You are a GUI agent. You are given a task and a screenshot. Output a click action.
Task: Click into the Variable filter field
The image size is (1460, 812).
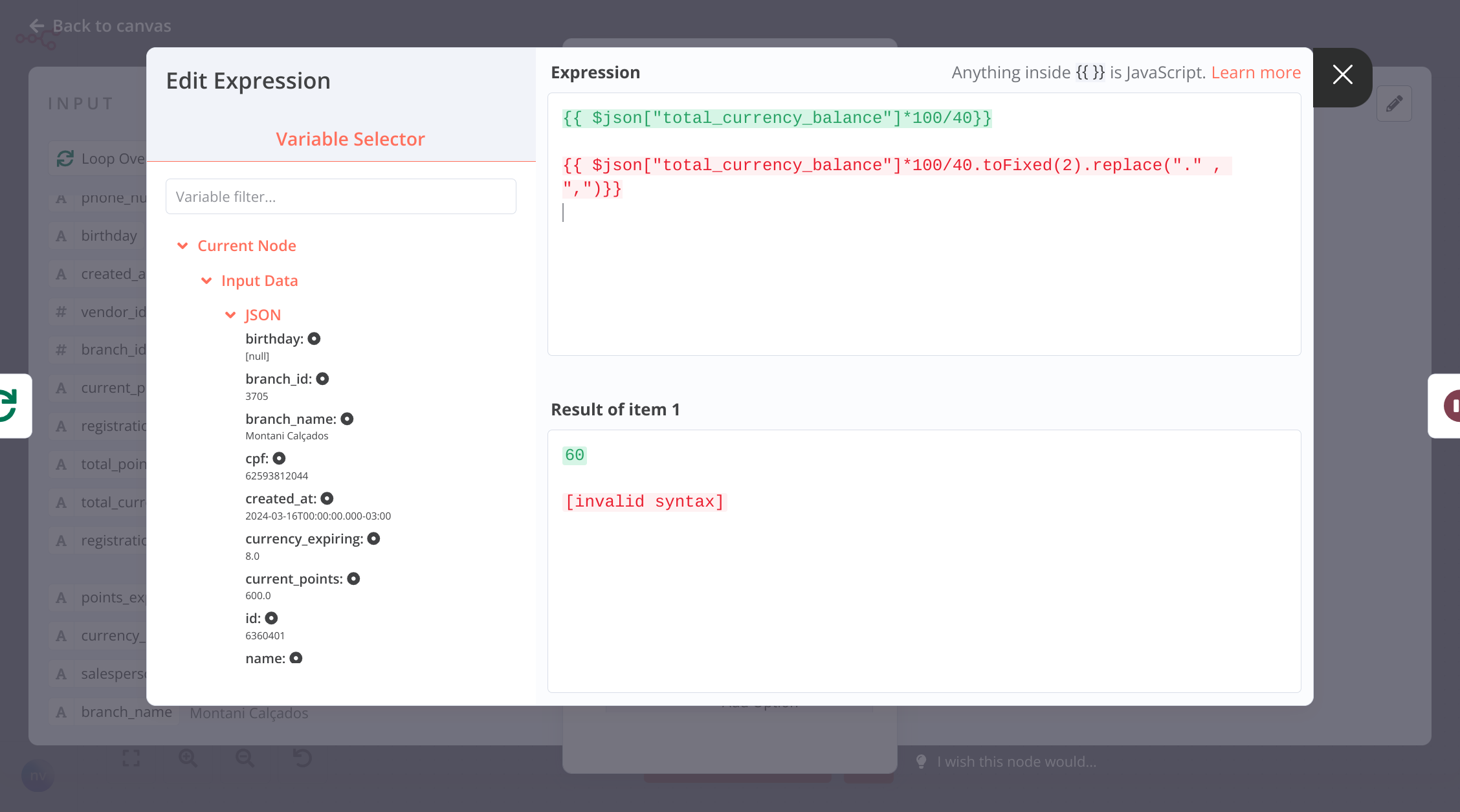[340, 197]
